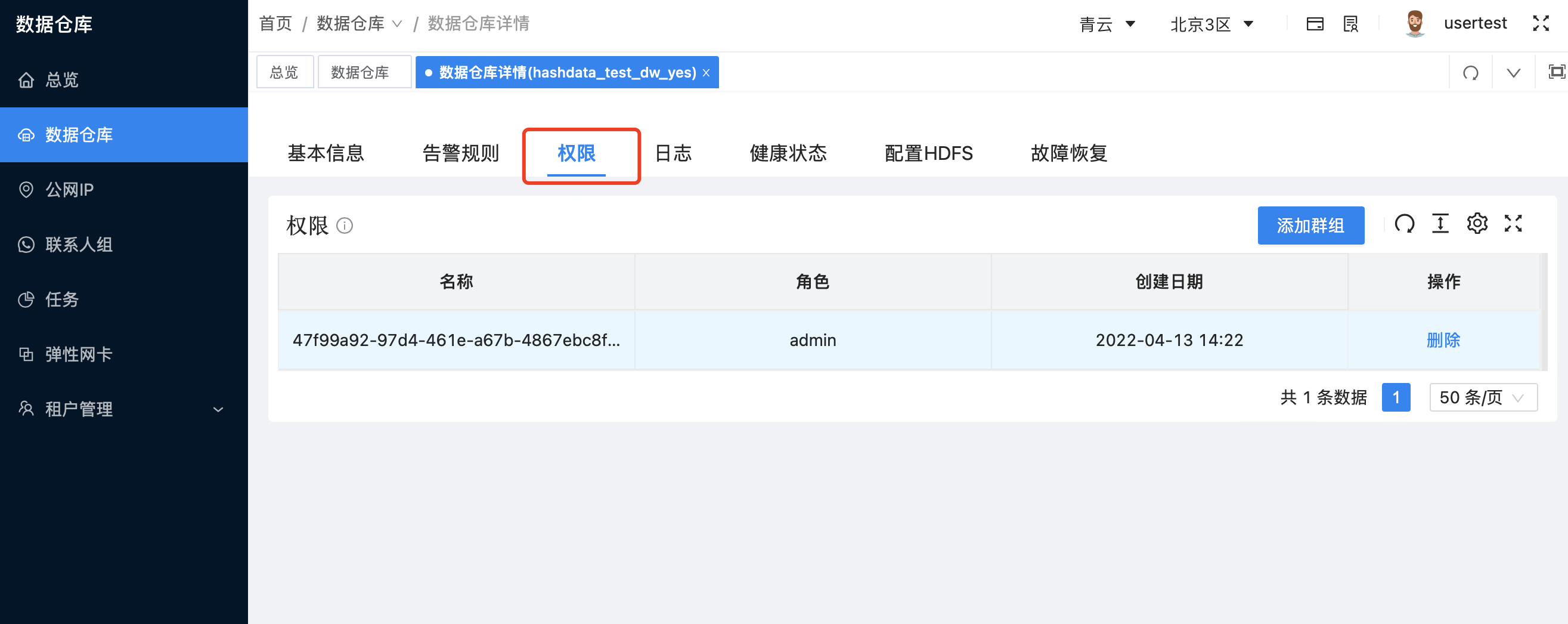Open the 健康状态 tab

coord(788,154)
